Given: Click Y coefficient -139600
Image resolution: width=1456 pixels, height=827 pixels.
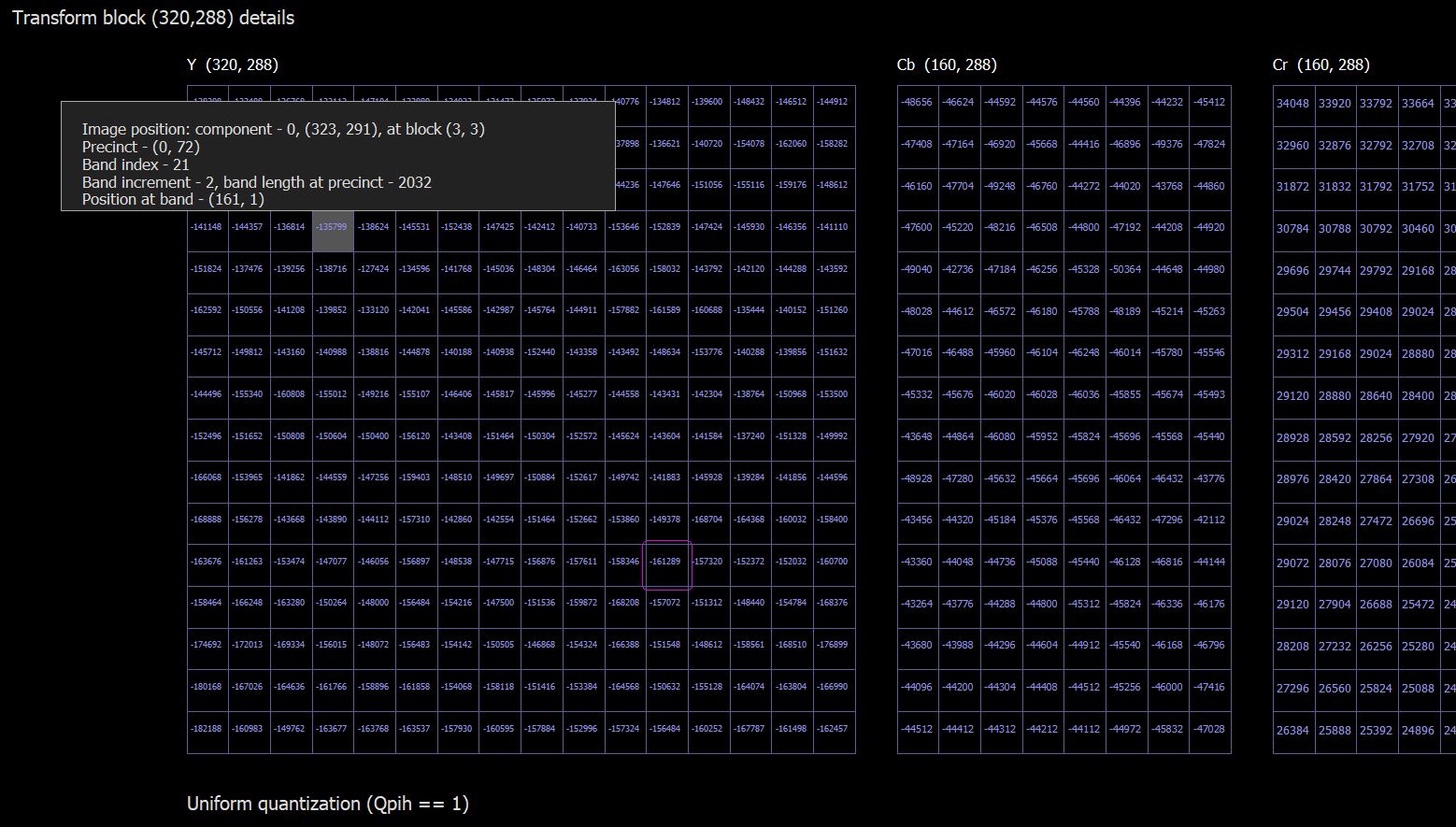Looking at the screenshot, I should tap(708, 102).
